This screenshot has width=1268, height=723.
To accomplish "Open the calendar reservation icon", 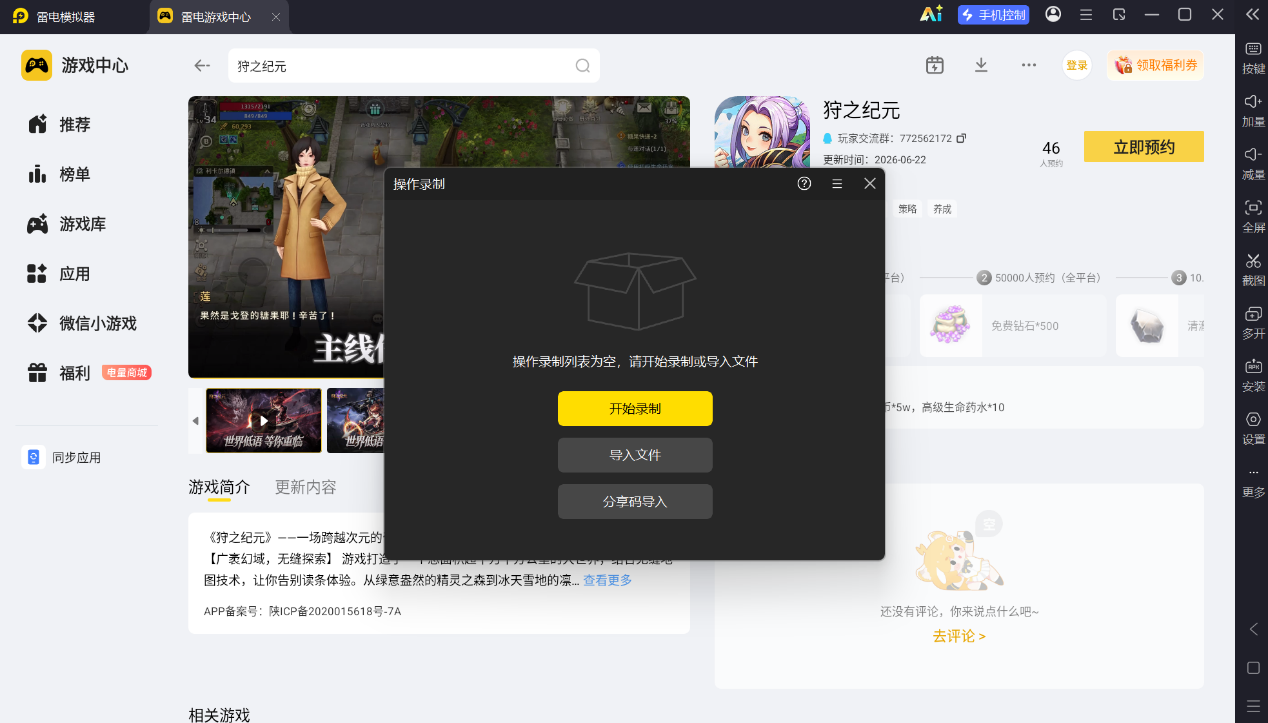I will [935, 65].
